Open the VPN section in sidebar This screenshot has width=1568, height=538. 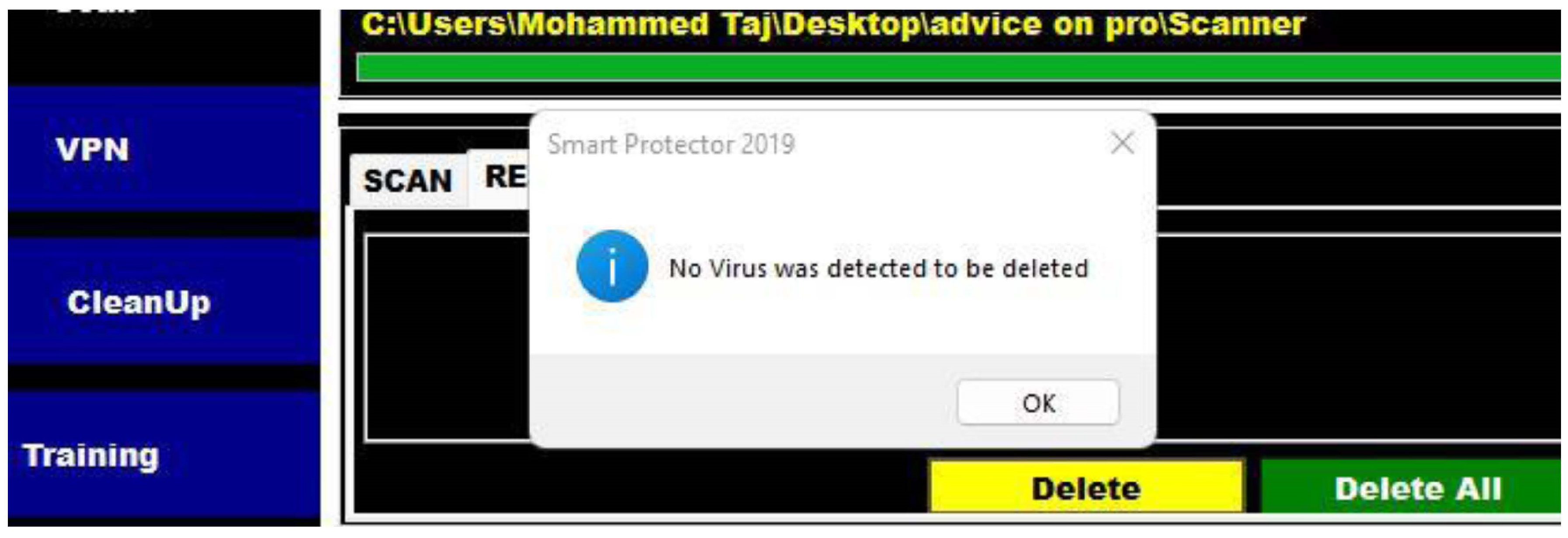[164, 149]
